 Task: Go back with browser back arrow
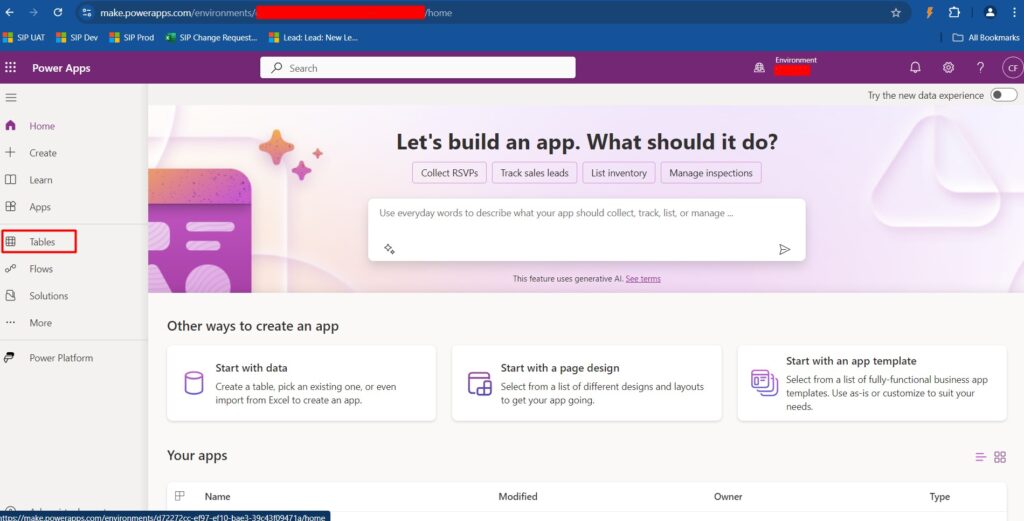[x=9, y=12]
